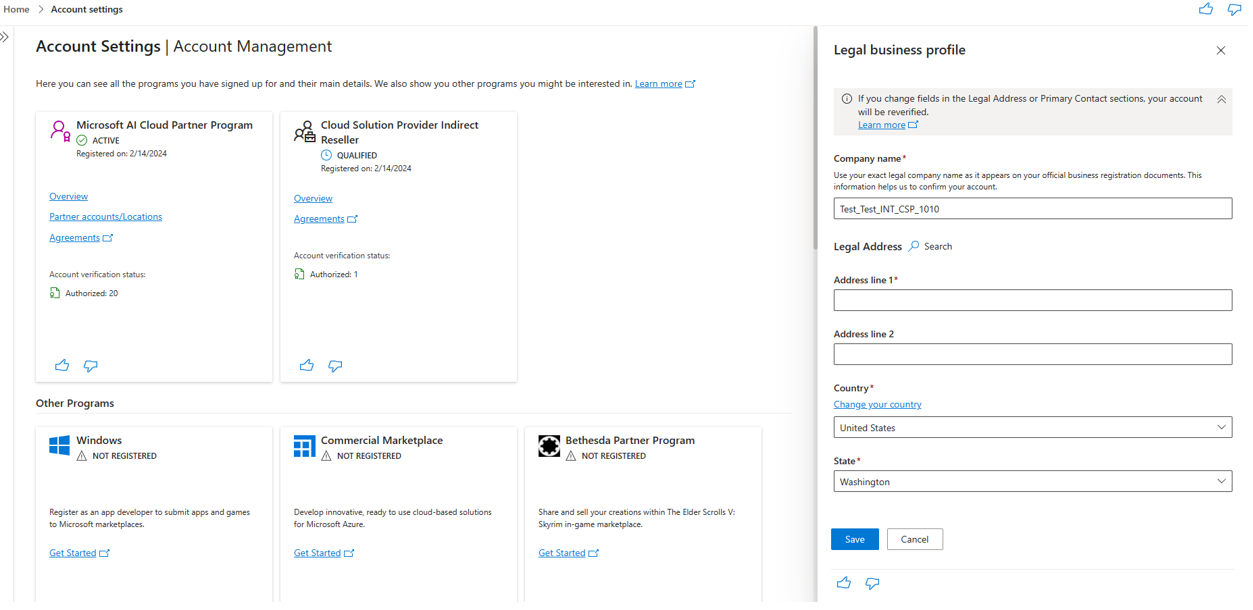Click the Address line 1 input field

pos(1032,301)
